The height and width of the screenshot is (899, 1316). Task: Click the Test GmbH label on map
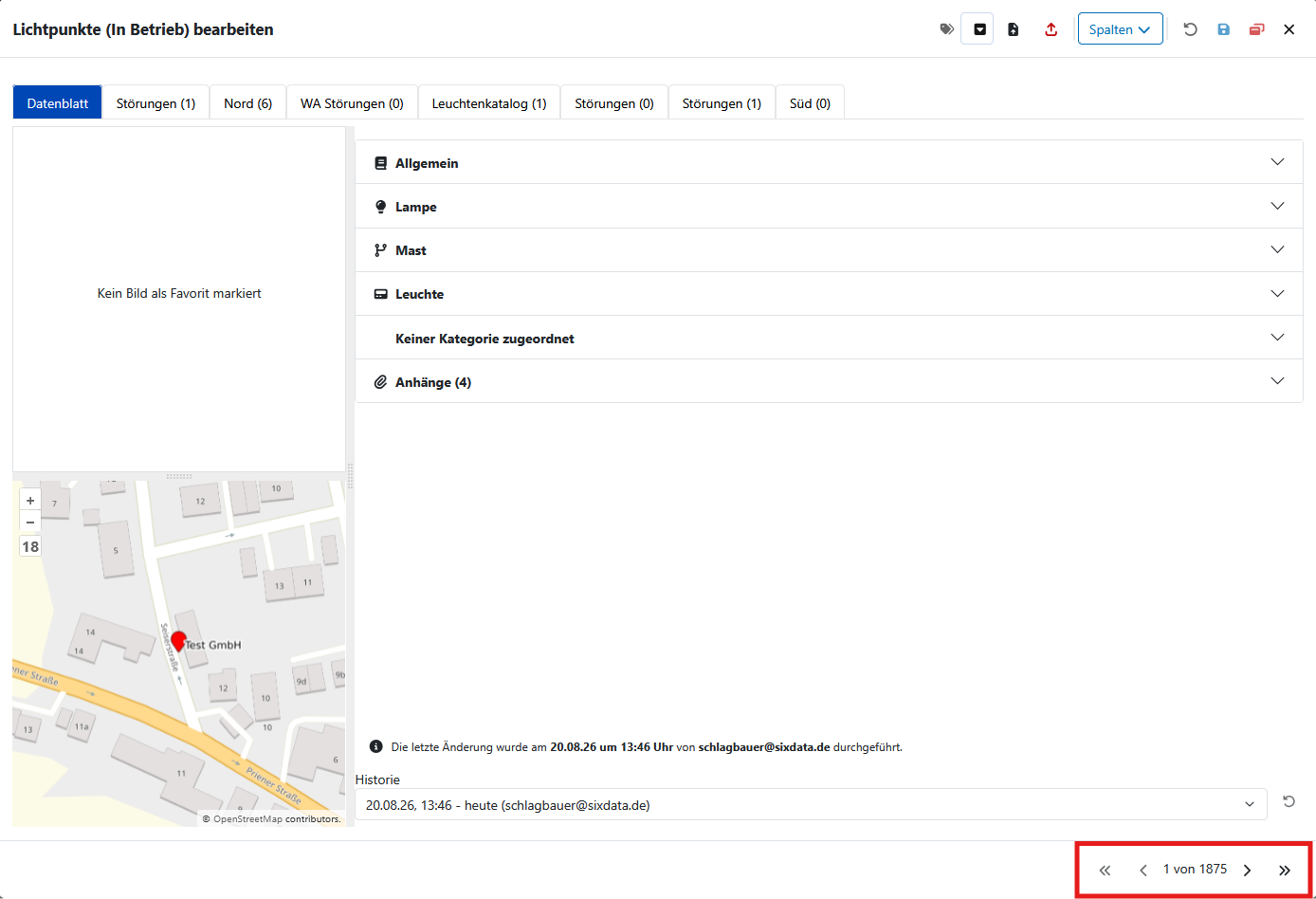point(214,645)
